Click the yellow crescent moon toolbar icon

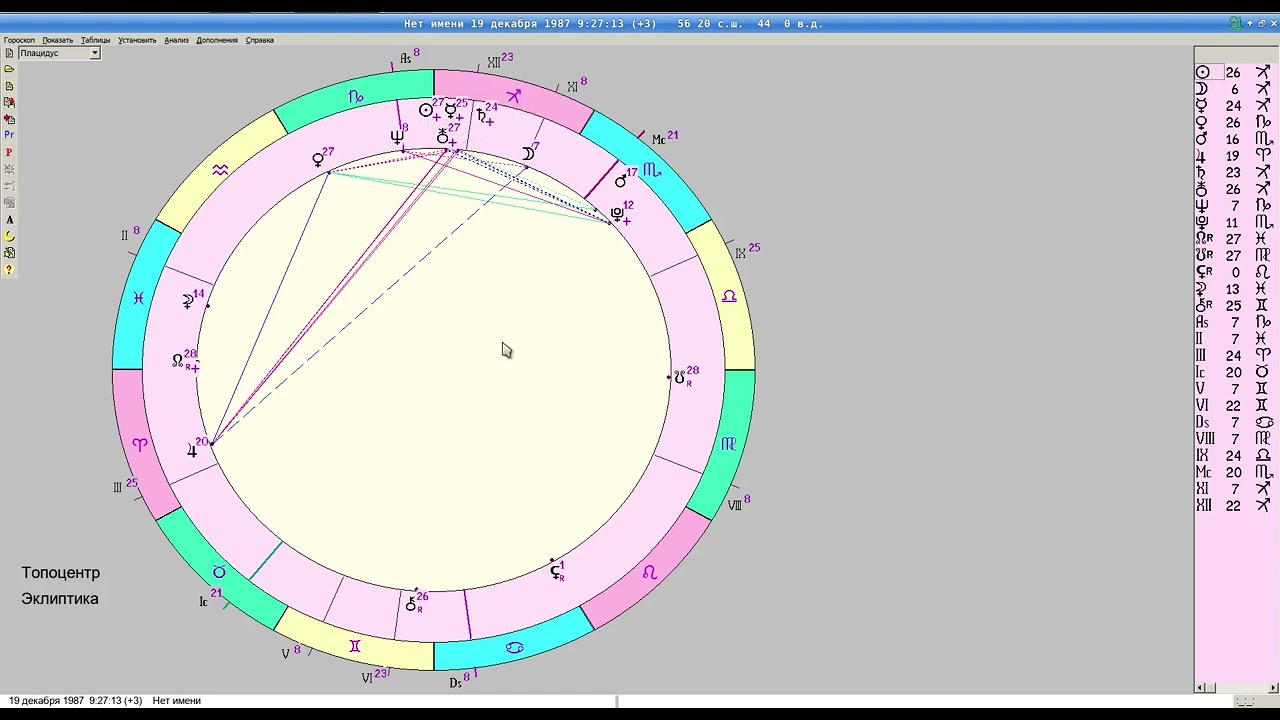[x=9, y=236]
